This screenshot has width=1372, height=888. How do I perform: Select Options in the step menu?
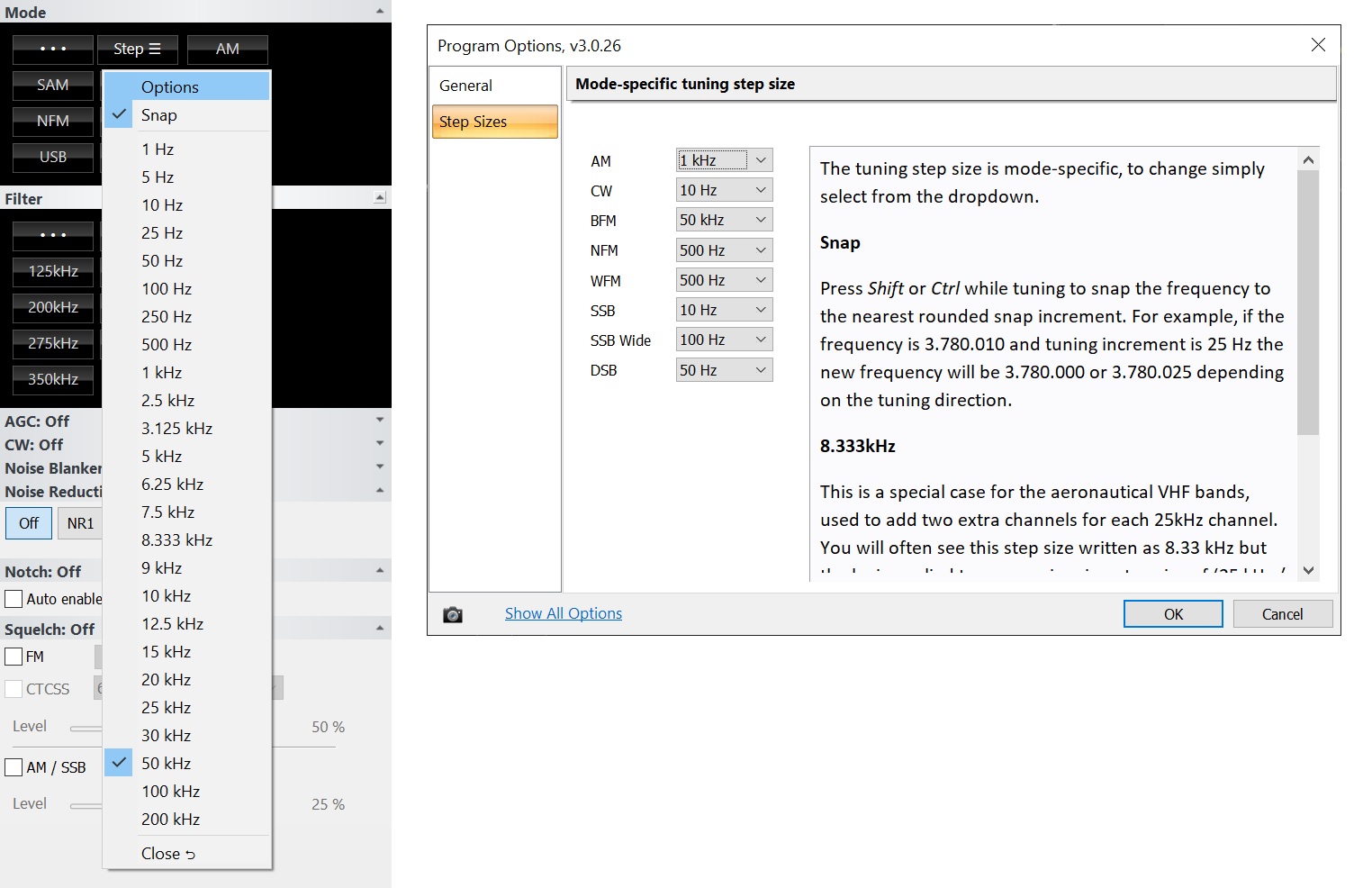pos(170,86)
